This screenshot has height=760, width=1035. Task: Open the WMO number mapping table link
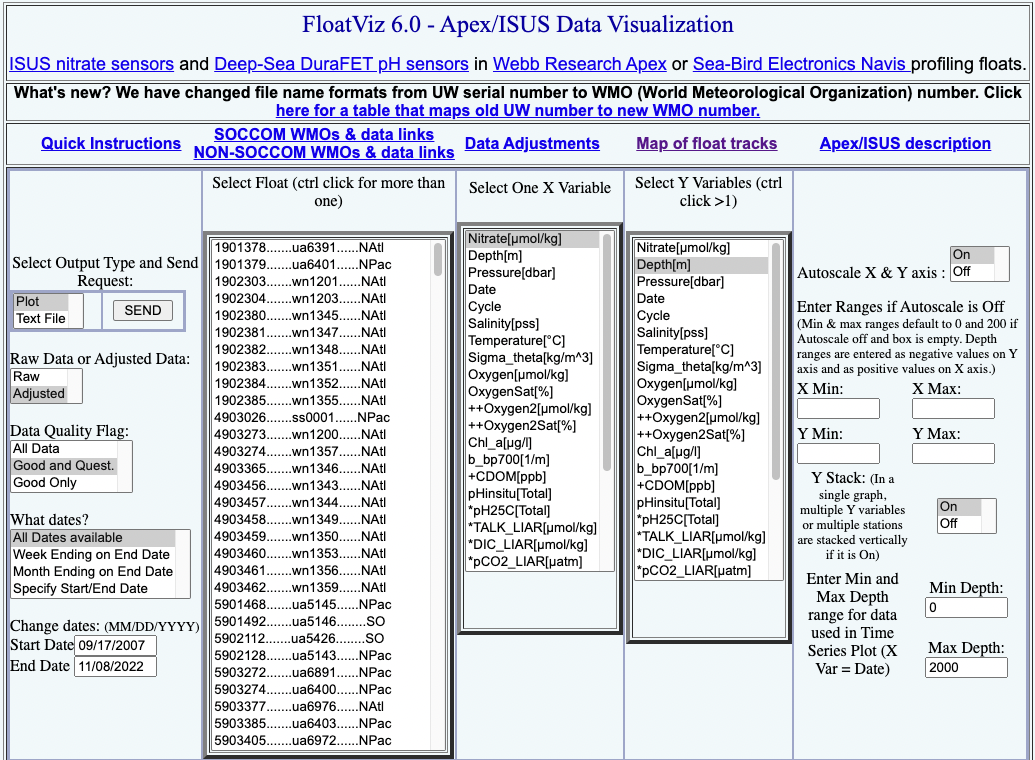[517, 110]
